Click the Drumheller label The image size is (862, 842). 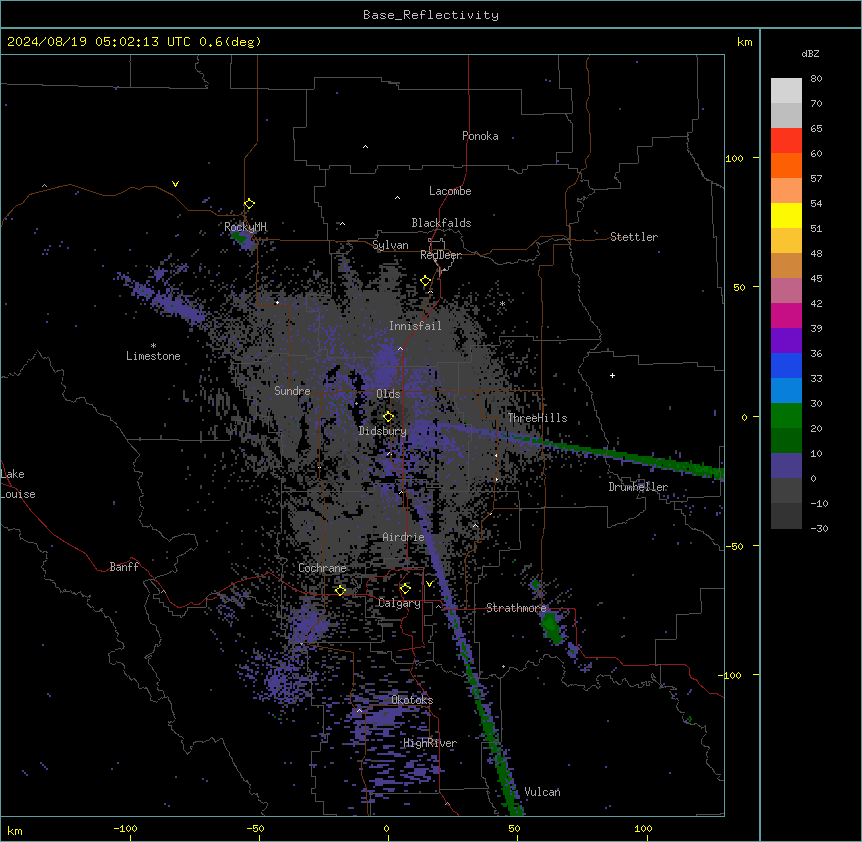pos(638,487)
